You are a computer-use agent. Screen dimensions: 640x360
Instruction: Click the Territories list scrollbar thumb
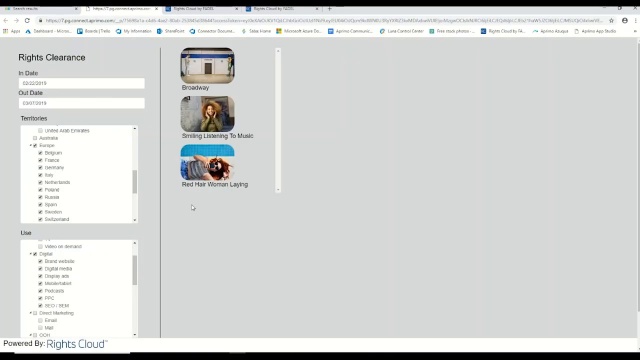[x=135, y=182]
